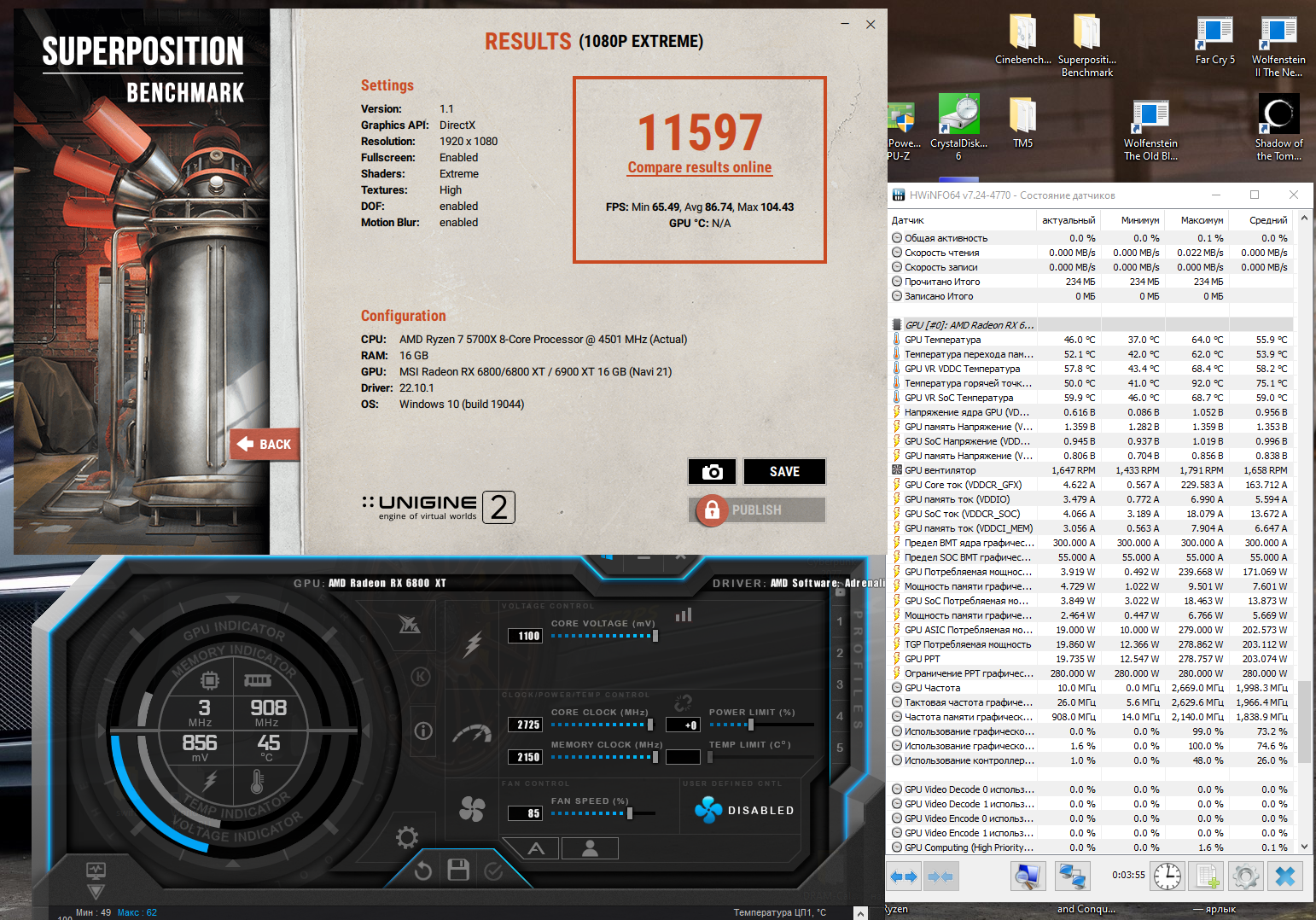Viewport: 1316px width, 920px height.
Task: Click the Memory Clock value field 2150
Action: 525,757
